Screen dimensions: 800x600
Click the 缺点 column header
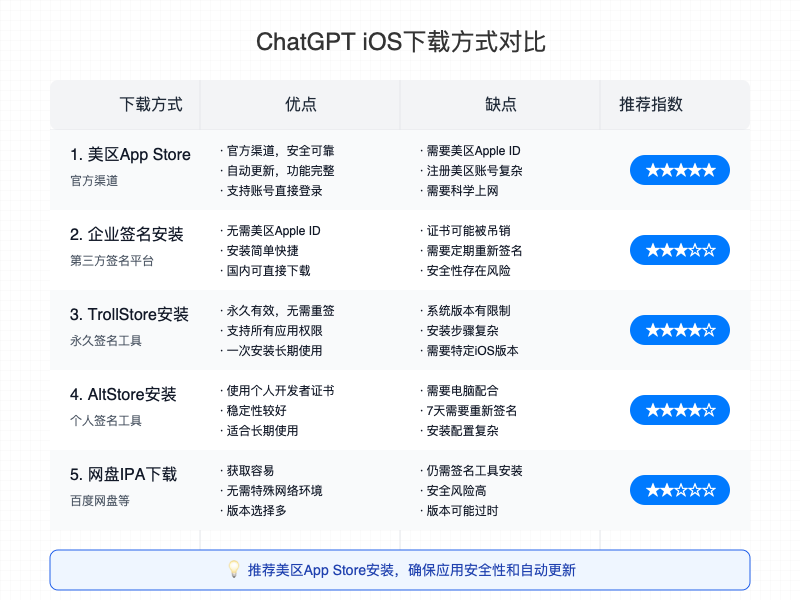click(x=501, y=104)
